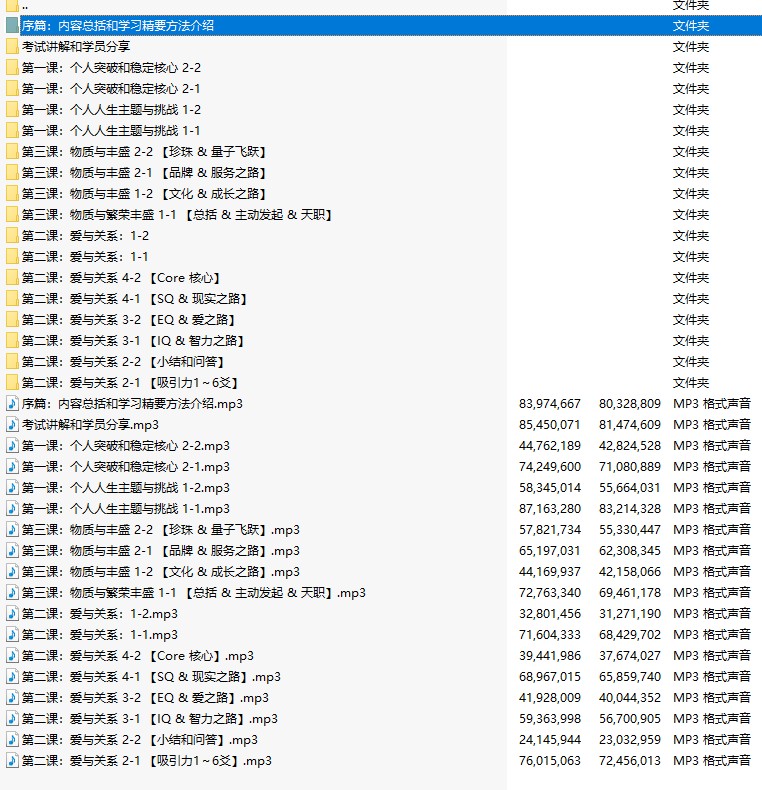This screenshot has width=762, height=790.
Task: Select the highlighted 序篇：内容总括和学习精要方法介绍 folder
Action: pos(118,26)
